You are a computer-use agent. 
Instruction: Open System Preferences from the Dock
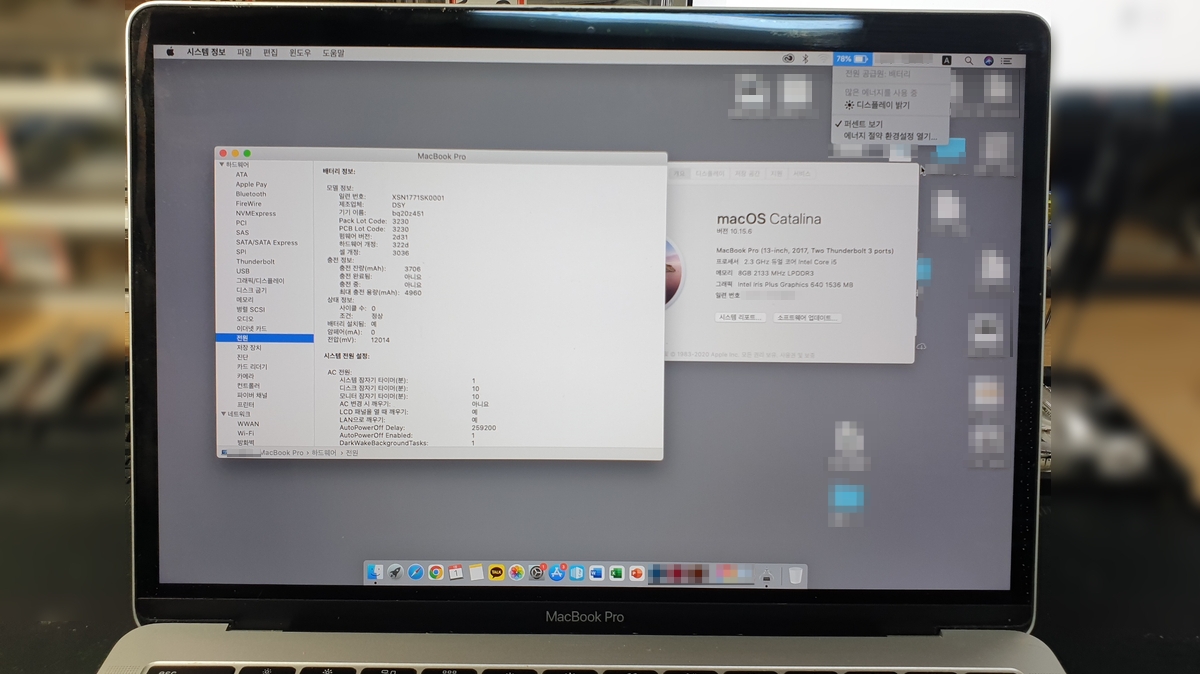coord(537,573)
